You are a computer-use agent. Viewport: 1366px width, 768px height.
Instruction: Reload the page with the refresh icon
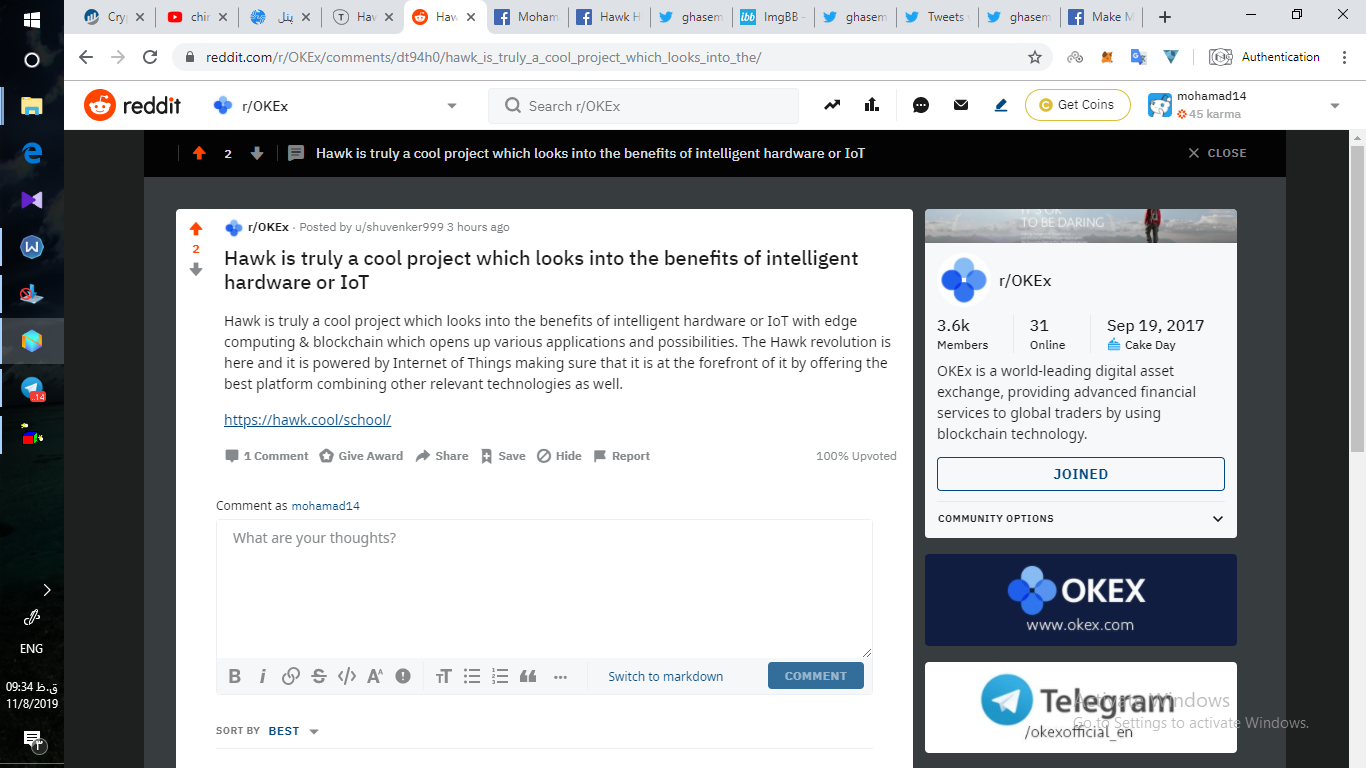tap(150, 57)
